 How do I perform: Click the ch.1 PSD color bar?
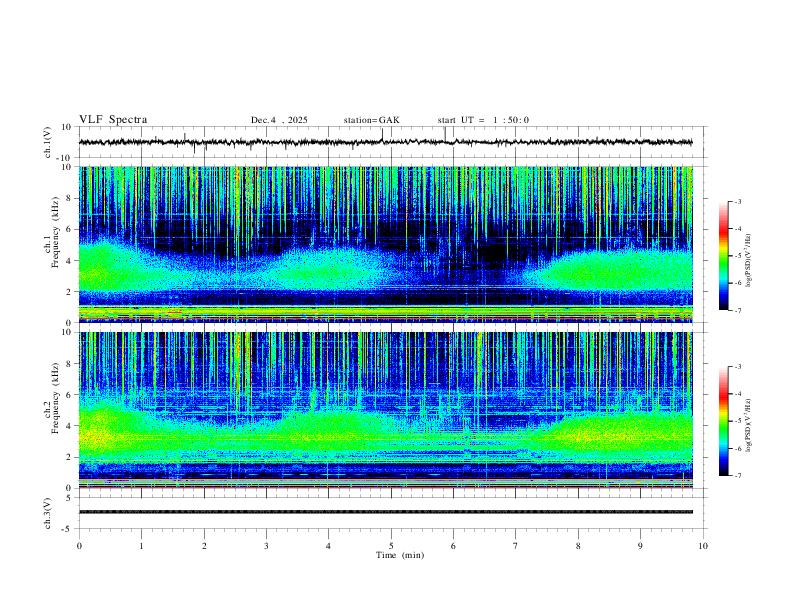pos(723,256)
